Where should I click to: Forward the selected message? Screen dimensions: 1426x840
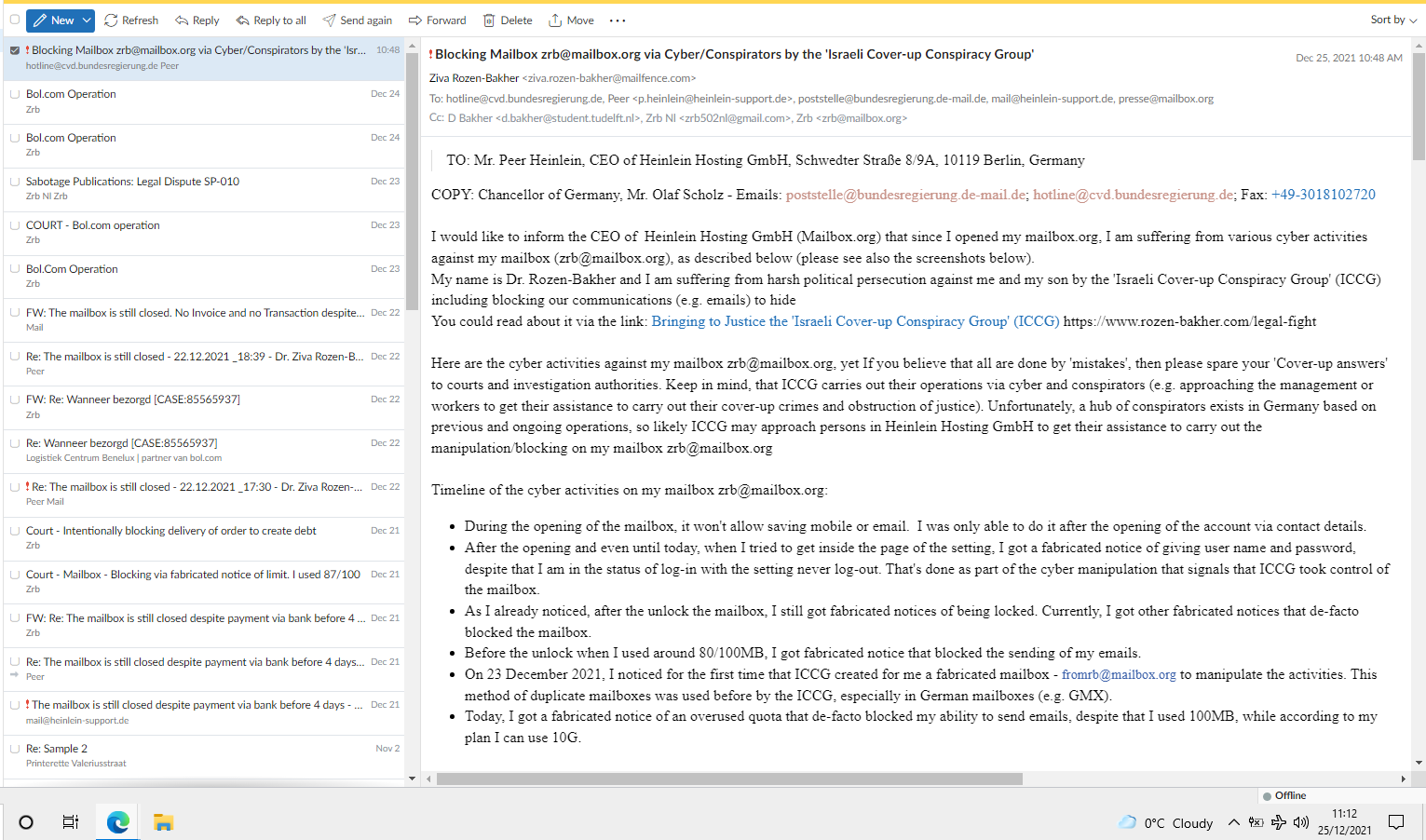(438, 20)
